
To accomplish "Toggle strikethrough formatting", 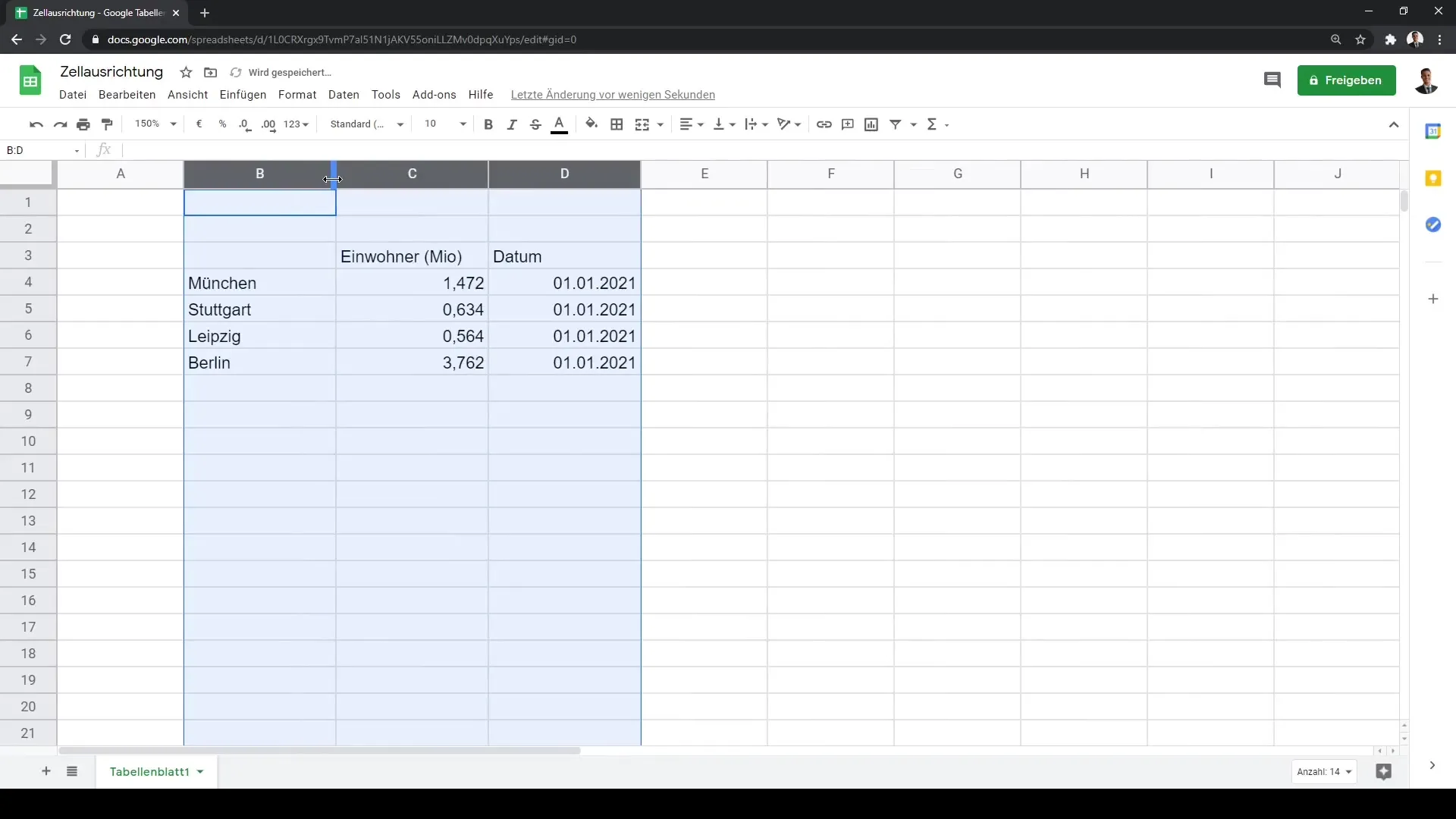I will point(535,124).
